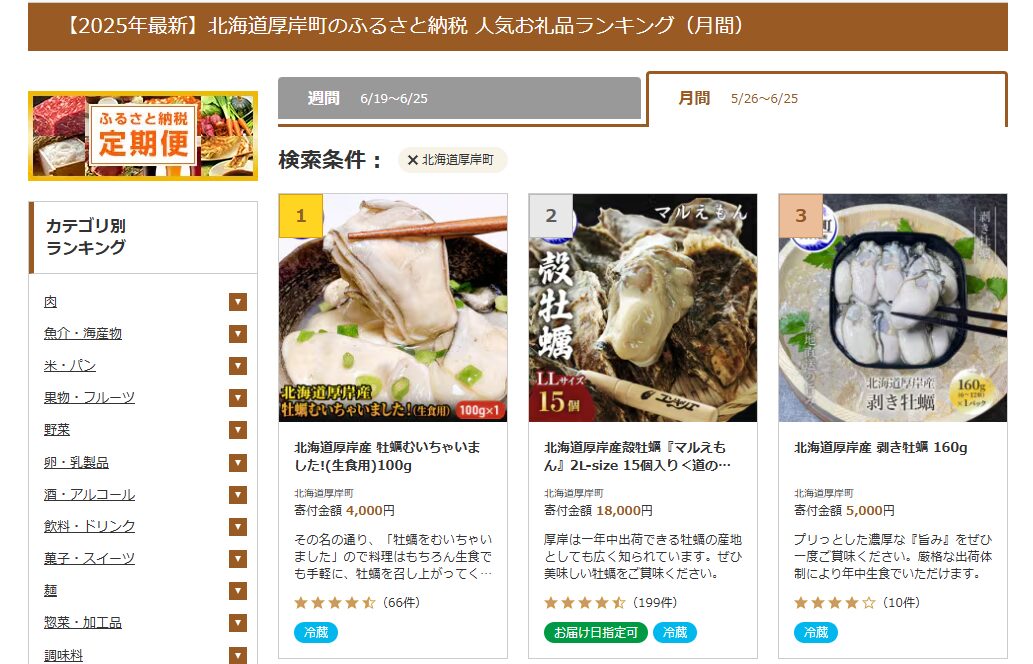Click the rank 1 oyster product image
The width and height of the screenshot is (1033, 664).
point(393,308)
